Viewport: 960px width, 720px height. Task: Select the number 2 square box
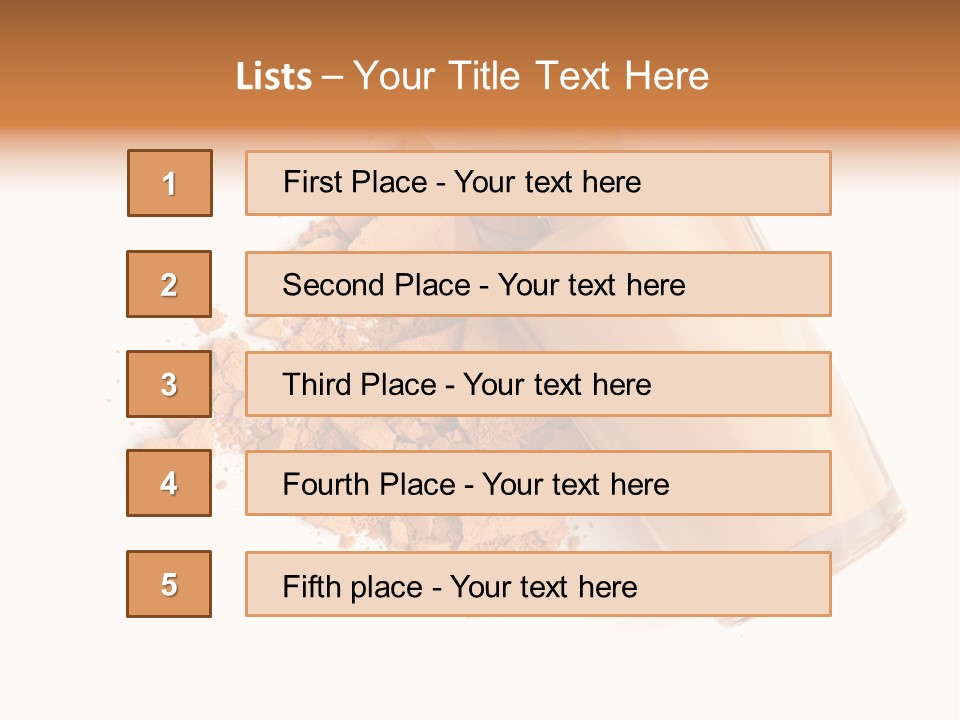[169, 284]
